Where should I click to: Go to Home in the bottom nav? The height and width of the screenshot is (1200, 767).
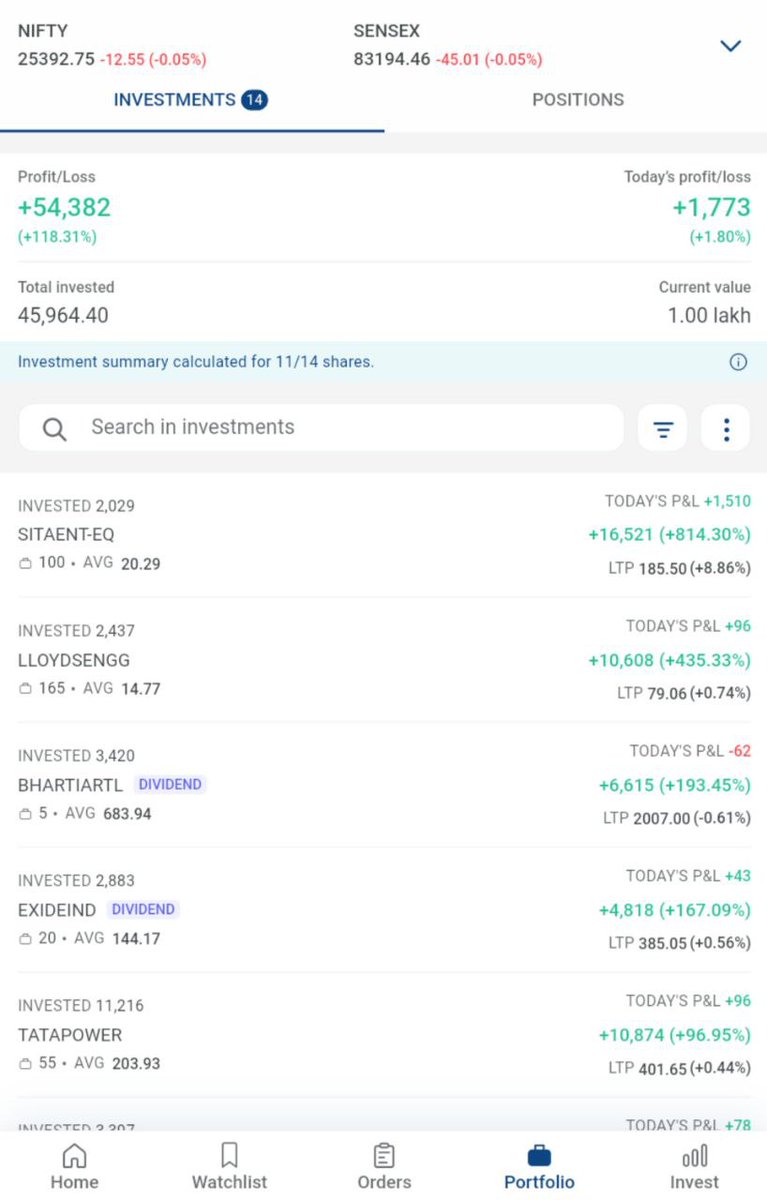click(x=75, y=1168)
